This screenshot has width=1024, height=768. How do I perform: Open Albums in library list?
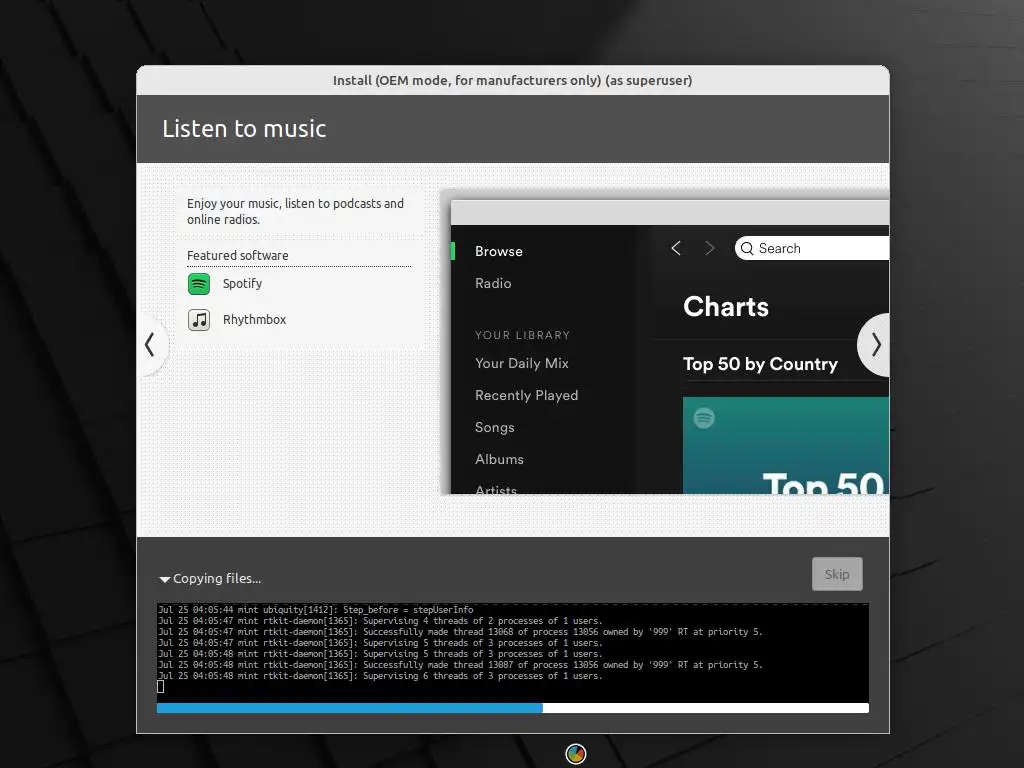[x=499, y=459]
